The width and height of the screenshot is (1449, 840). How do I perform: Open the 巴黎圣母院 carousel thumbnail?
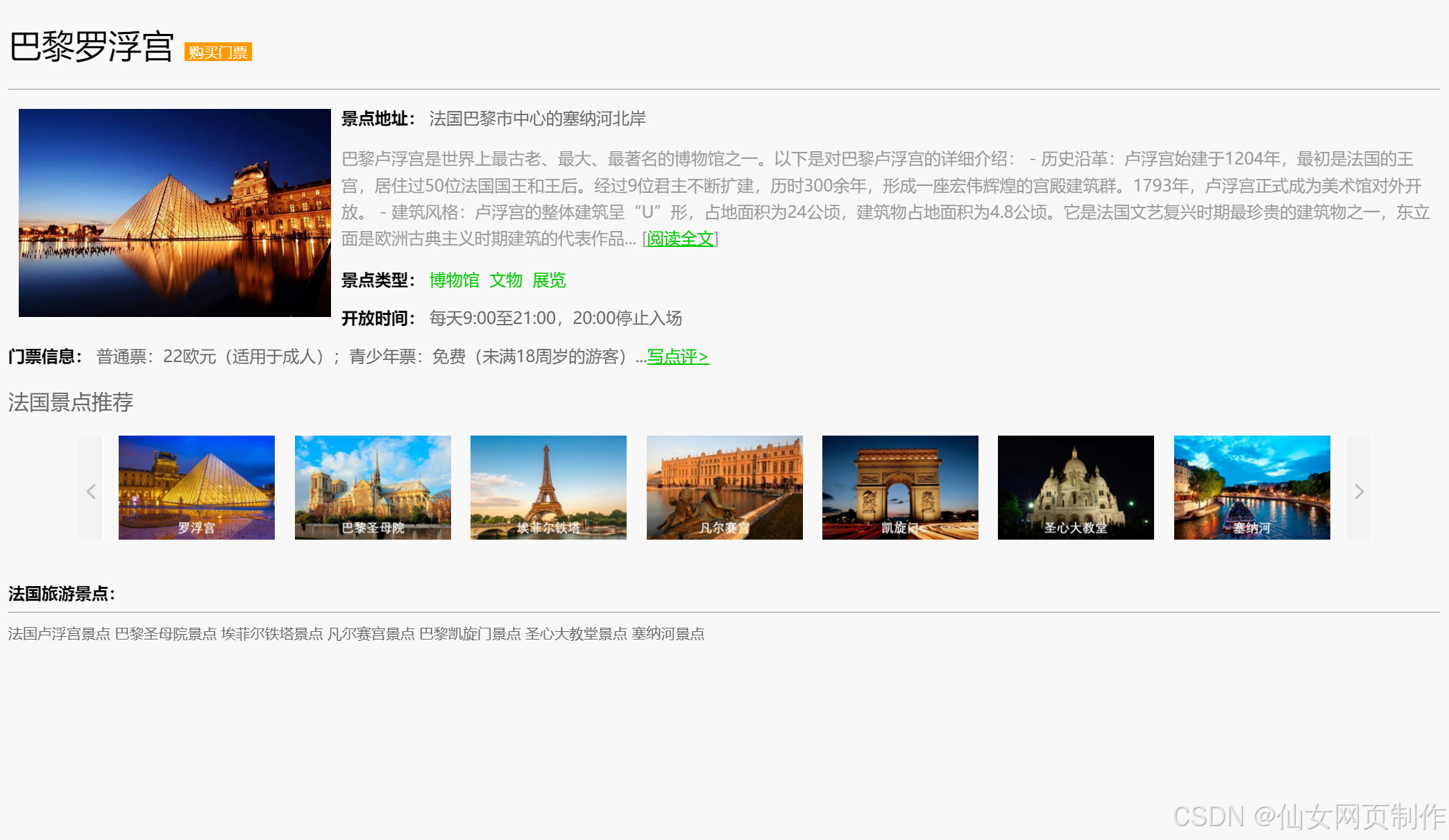373,488
